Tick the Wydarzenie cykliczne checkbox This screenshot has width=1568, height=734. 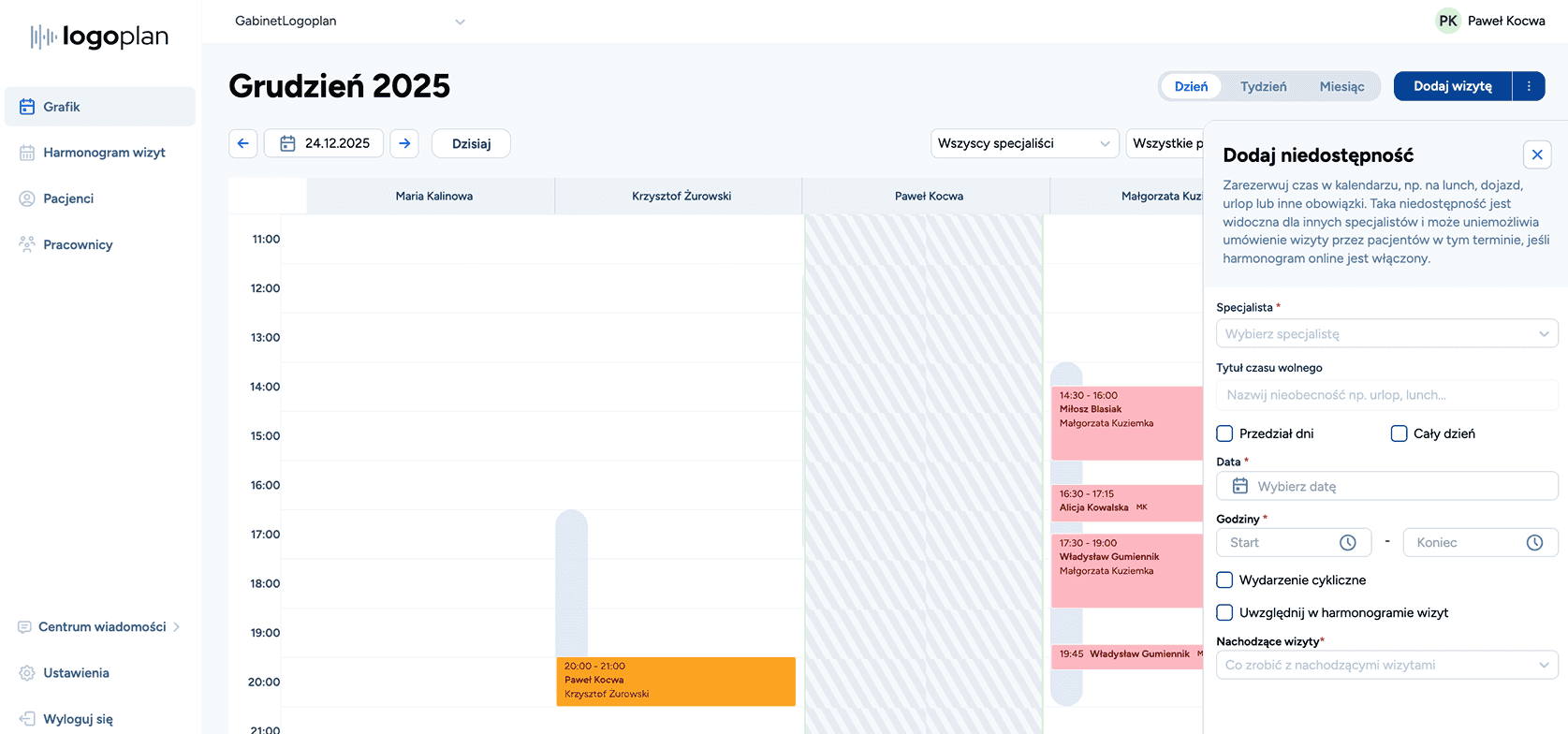tap(1224, 580)
